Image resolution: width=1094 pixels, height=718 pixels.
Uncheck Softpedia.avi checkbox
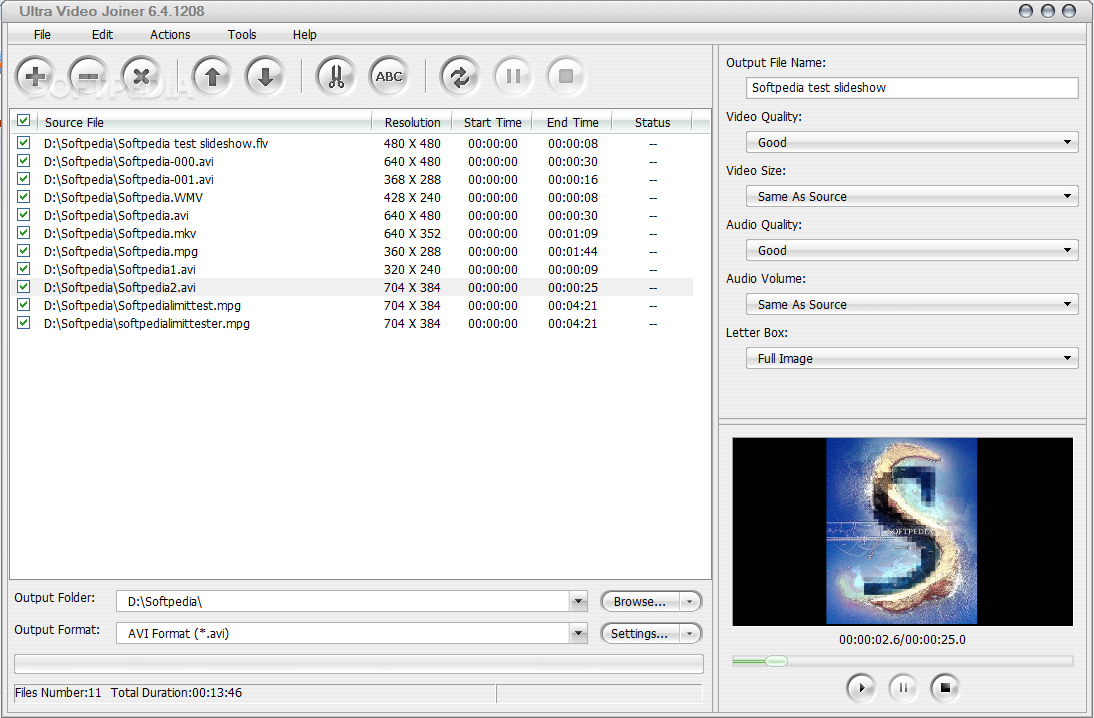tap(24, 215)
